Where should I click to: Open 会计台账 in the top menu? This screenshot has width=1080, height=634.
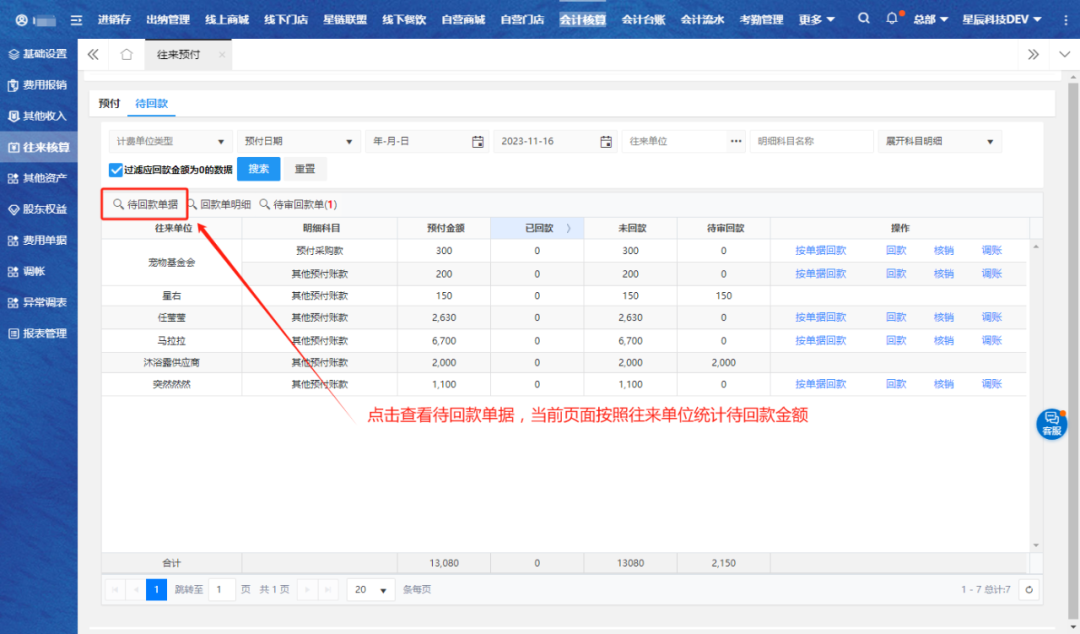643,19
